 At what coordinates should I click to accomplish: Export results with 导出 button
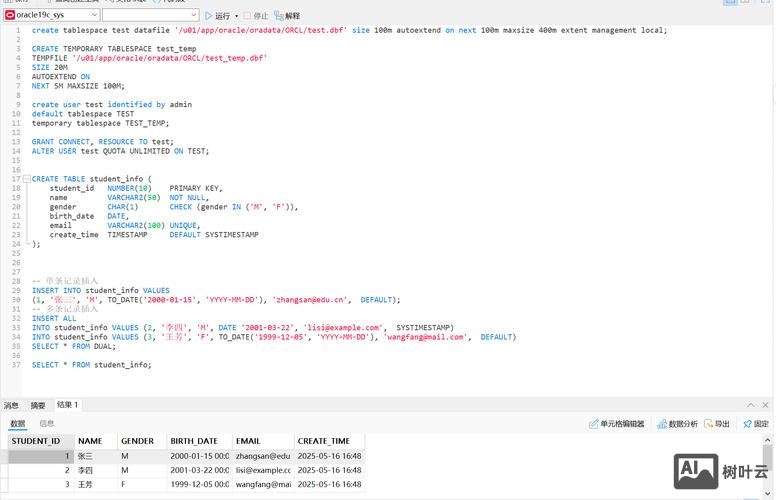point(717,424)
